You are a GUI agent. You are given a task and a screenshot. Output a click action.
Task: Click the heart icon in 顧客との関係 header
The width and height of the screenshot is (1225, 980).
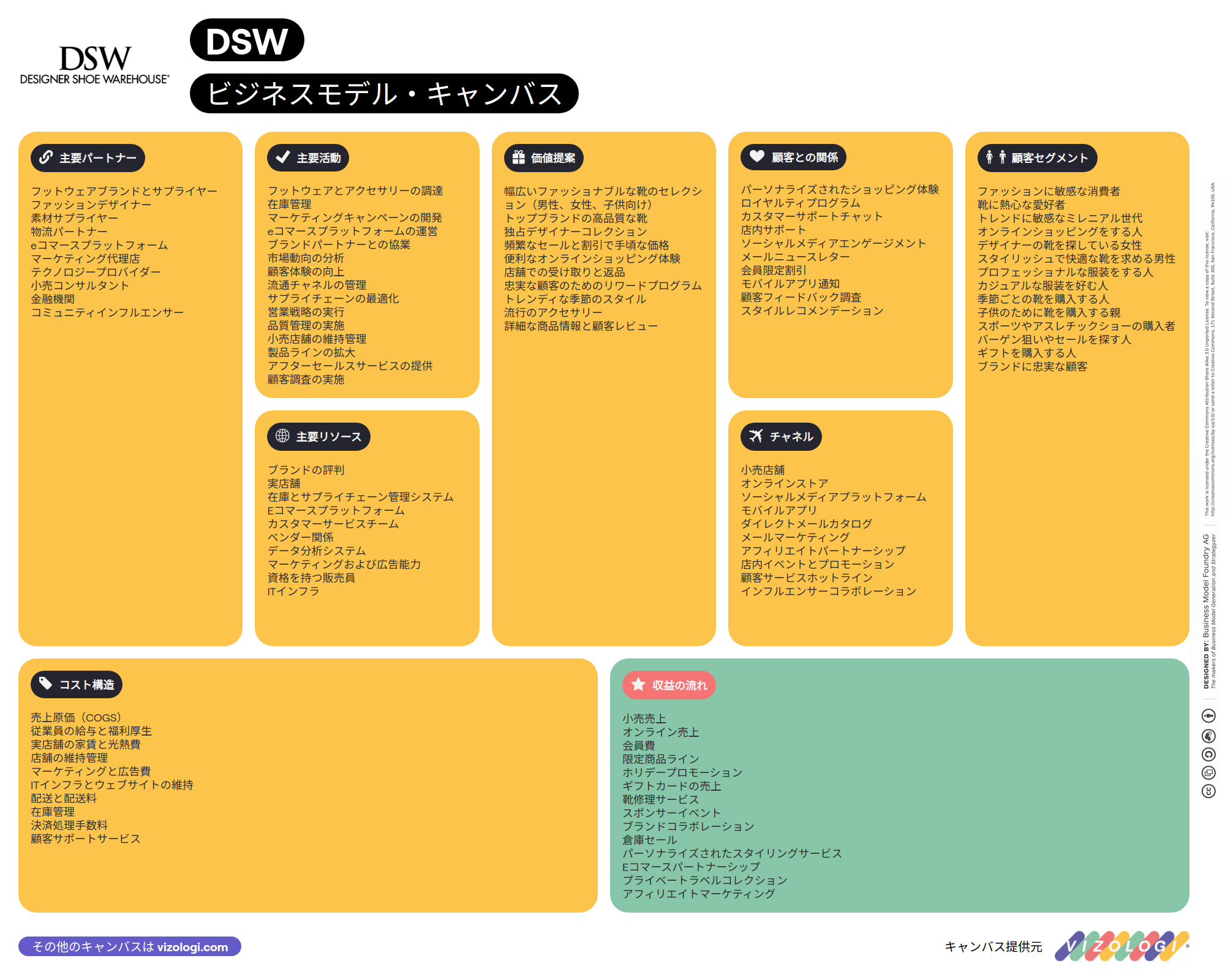757,156
